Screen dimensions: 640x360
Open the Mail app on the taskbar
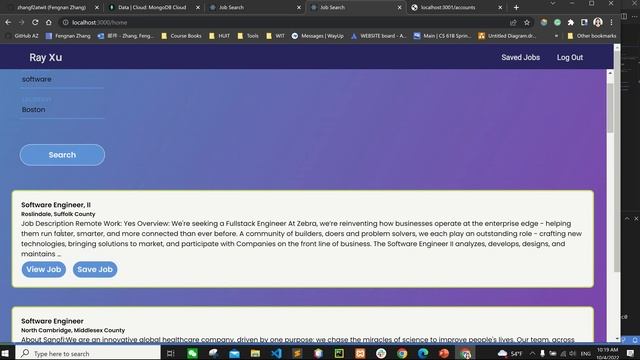pos(234,353)
